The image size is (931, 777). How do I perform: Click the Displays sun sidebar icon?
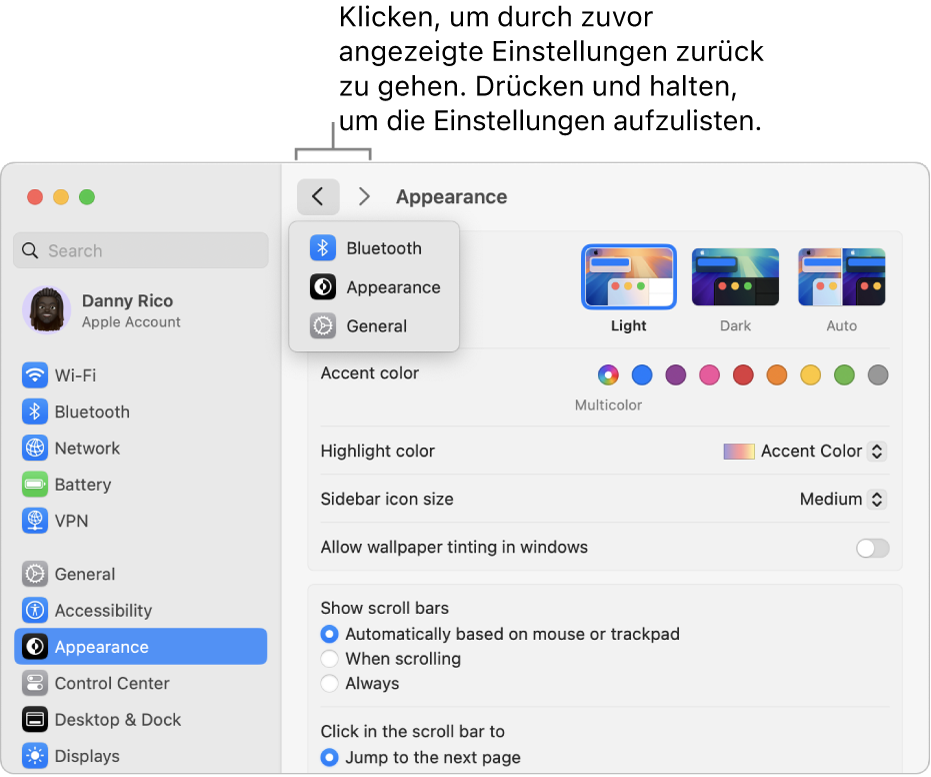(35, 756)
